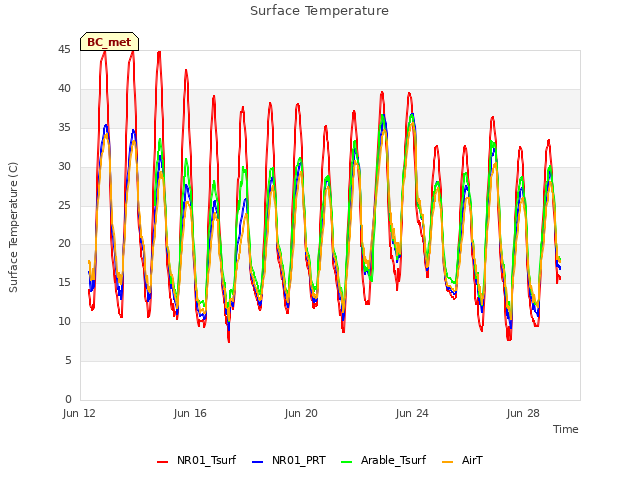Click the 35 y-axis tick label

click(64, 128)
